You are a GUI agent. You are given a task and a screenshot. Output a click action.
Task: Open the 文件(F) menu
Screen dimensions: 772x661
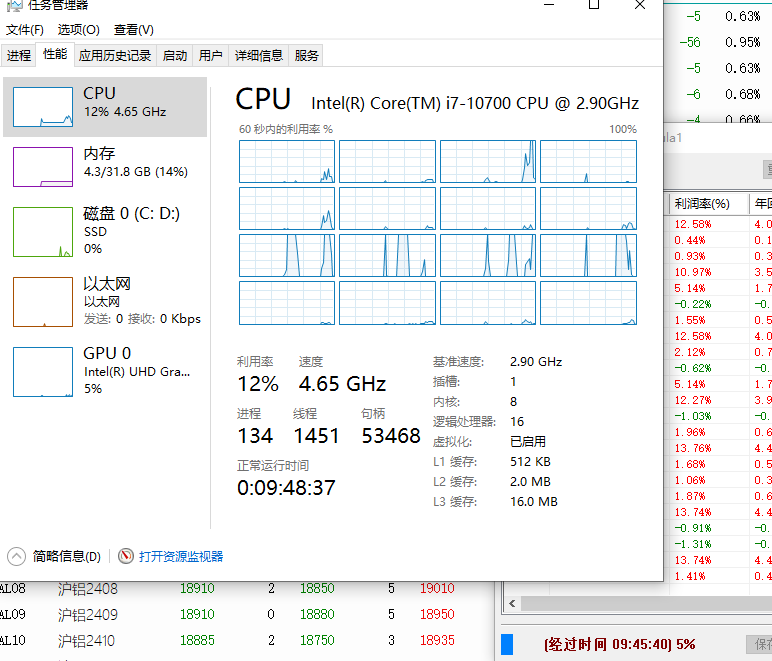tap(25, 30)
